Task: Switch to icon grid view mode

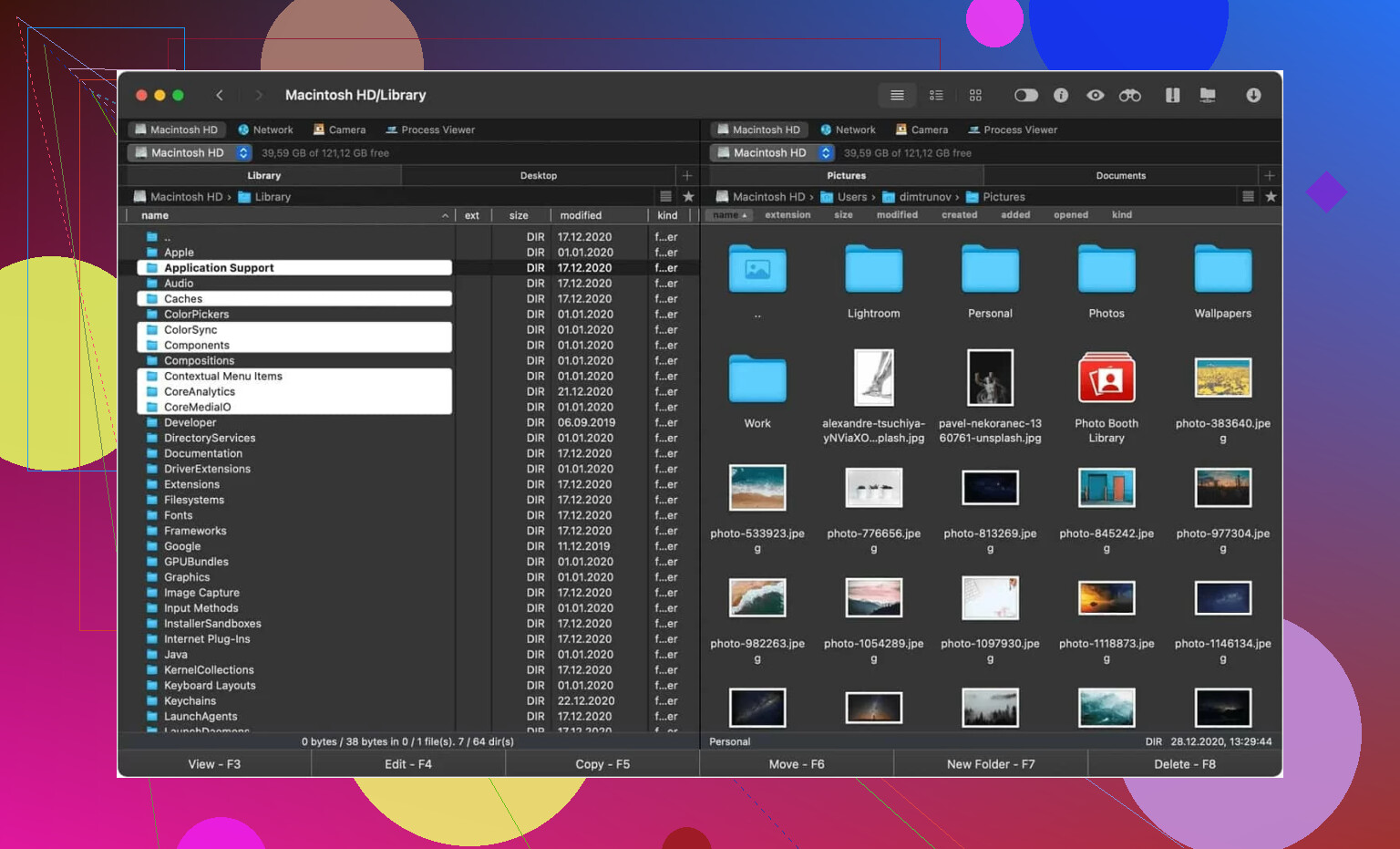Action: coord(975,96)
